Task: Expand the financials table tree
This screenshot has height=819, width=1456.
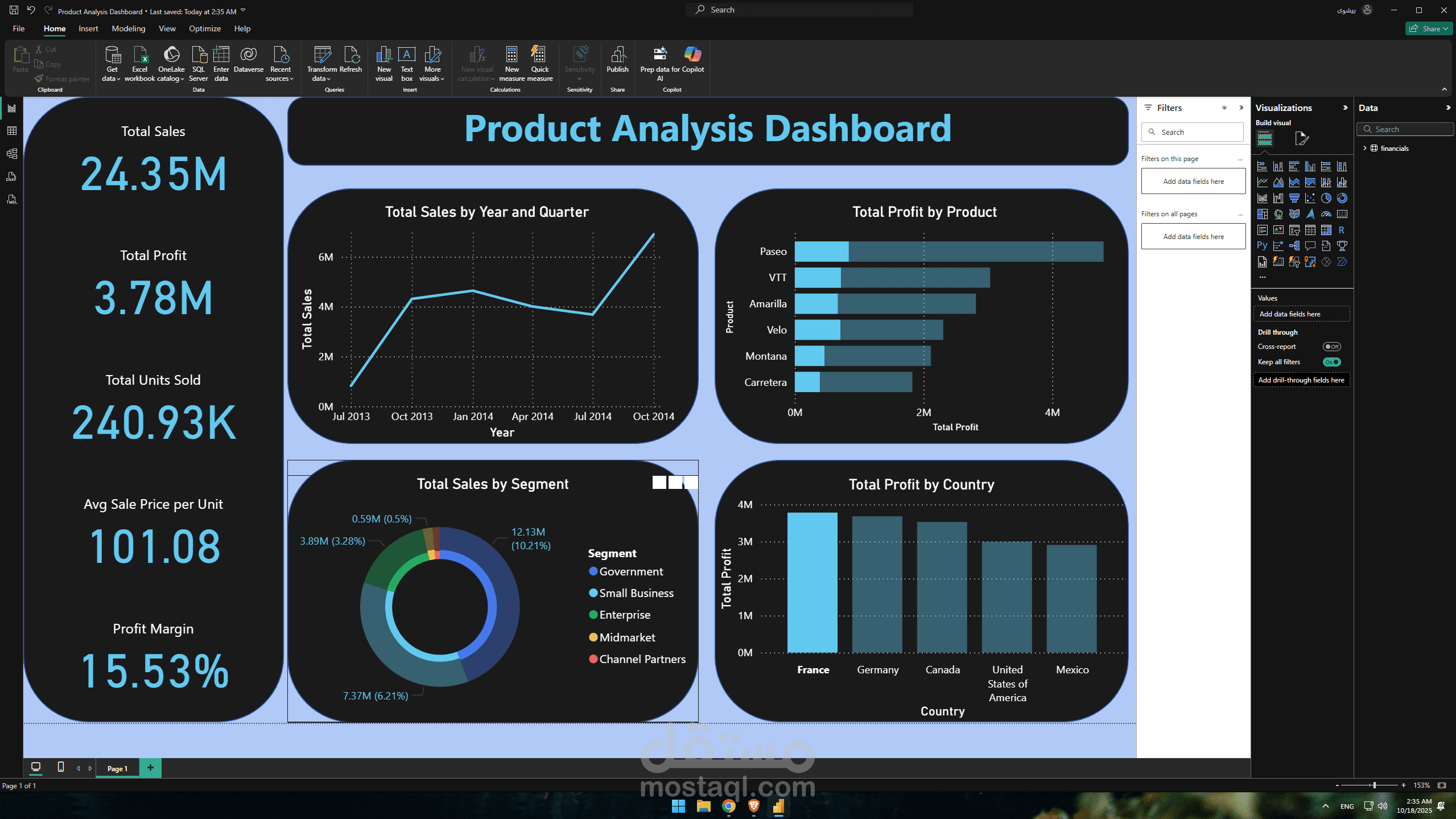Action: click(1364, 148)
